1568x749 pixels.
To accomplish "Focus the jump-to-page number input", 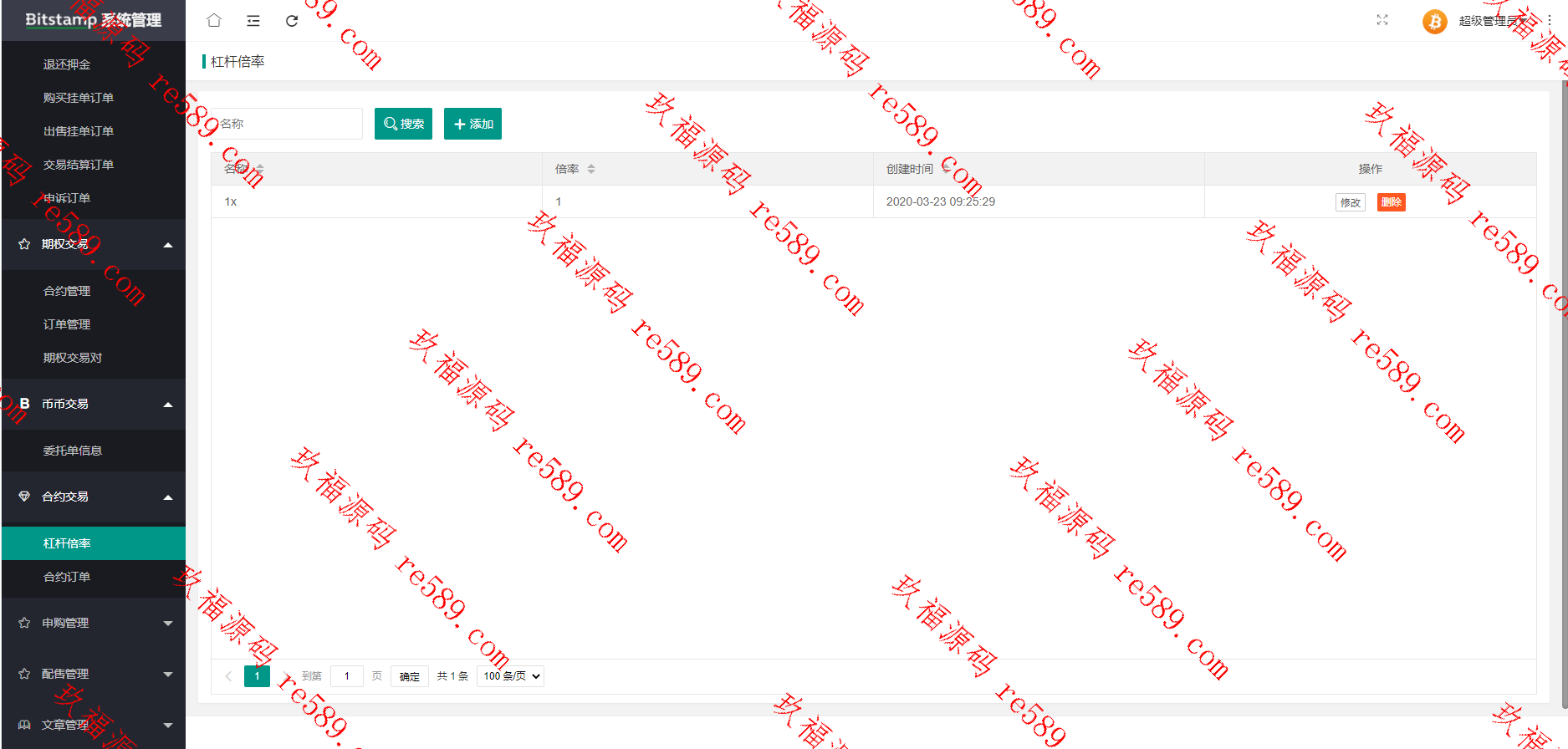I will [347, 676].
